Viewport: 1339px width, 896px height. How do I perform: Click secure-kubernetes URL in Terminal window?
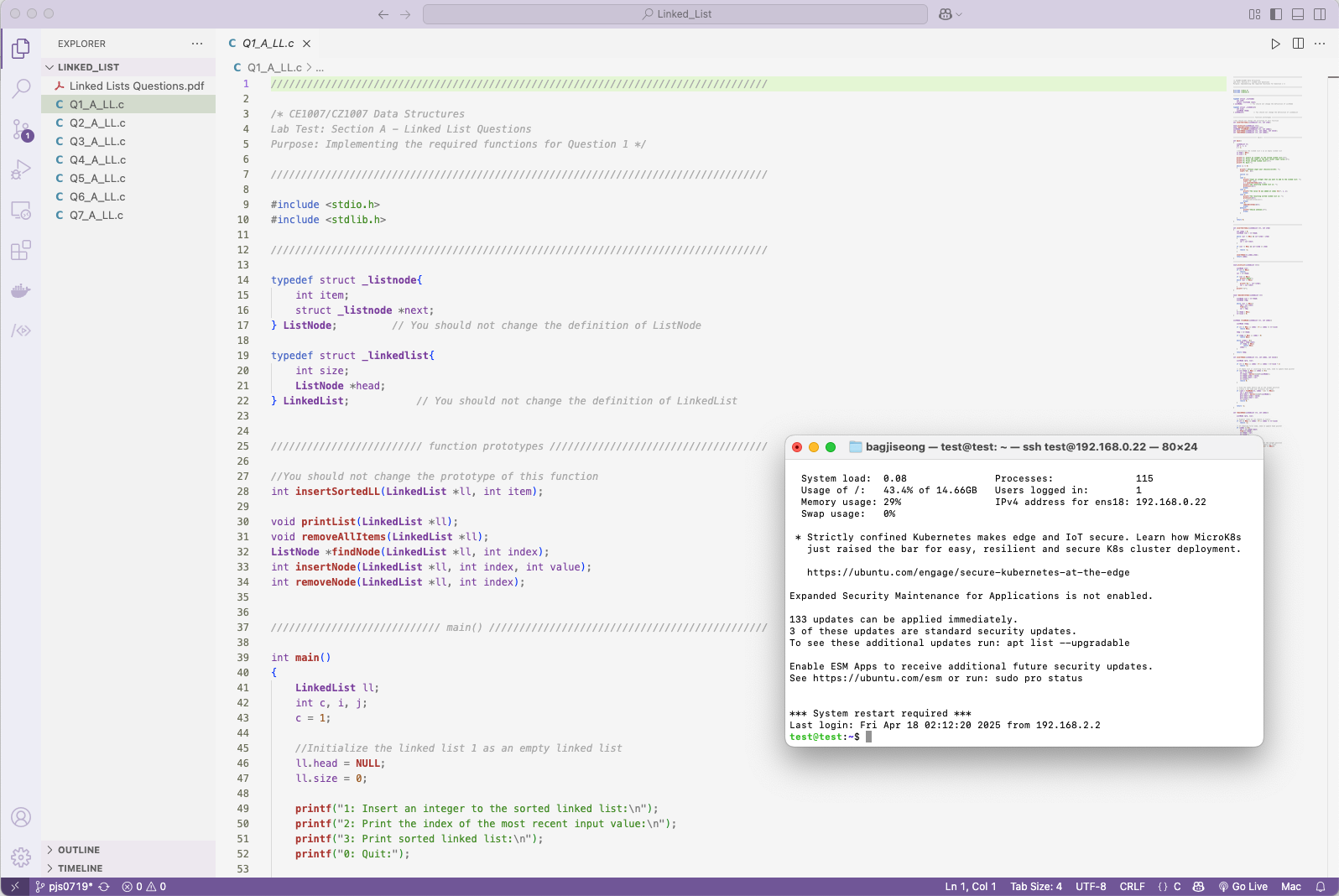click(968, 572)
